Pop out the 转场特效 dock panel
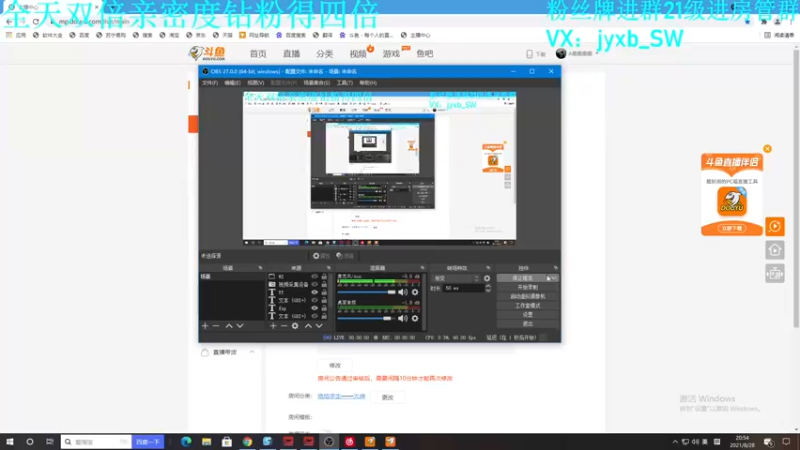Viewport: 800px width, 450px height. coord(488,268)
